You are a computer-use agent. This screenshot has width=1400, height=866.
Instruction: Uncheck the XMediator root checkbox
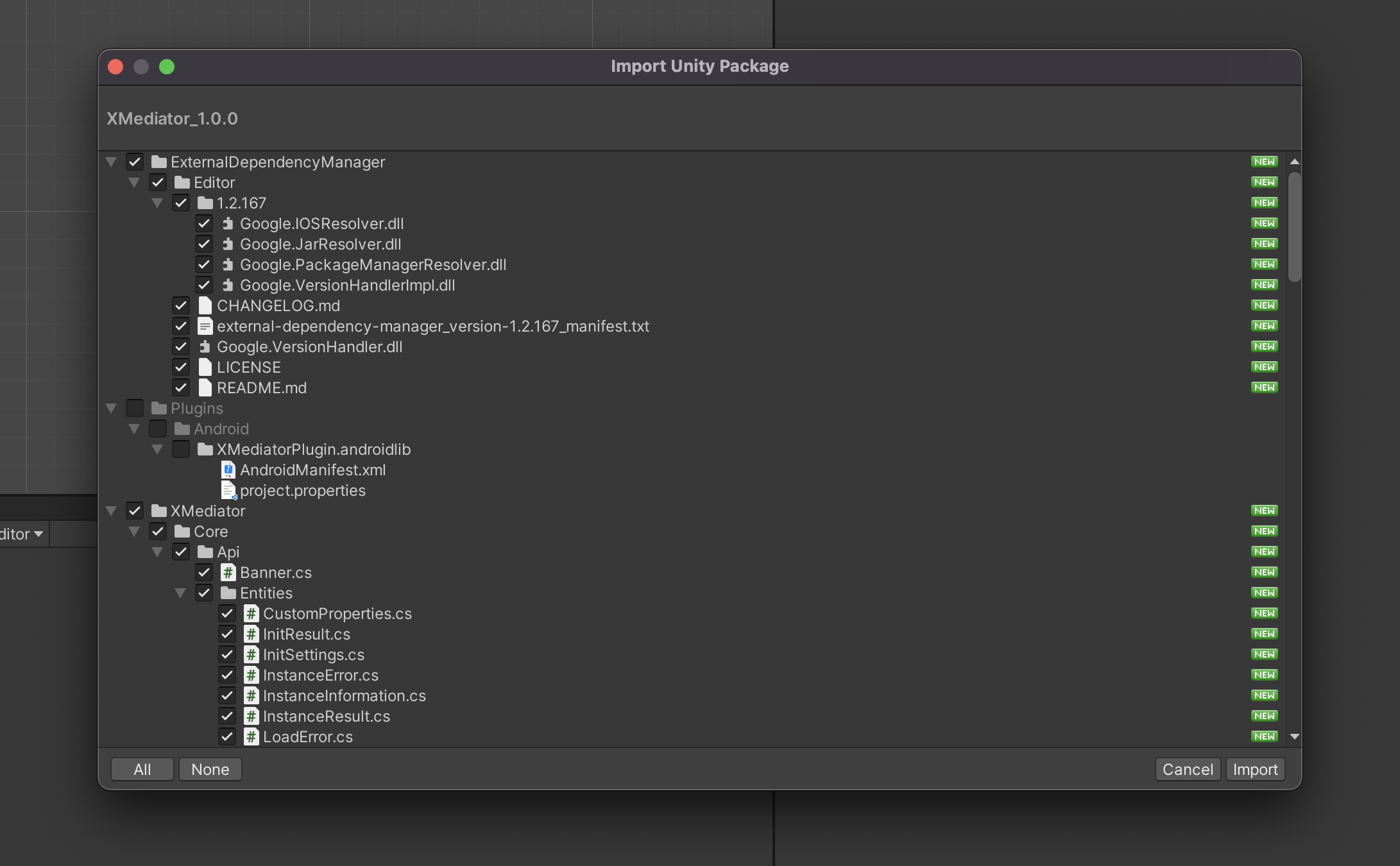[x=135, y=511]
